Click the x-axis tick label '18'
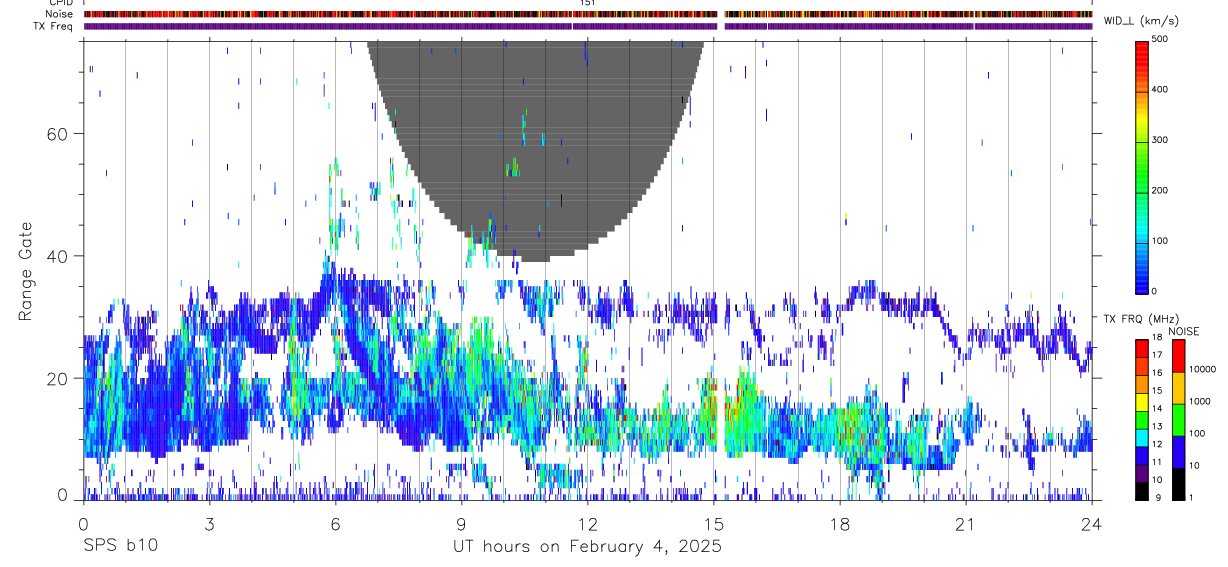 840,523
